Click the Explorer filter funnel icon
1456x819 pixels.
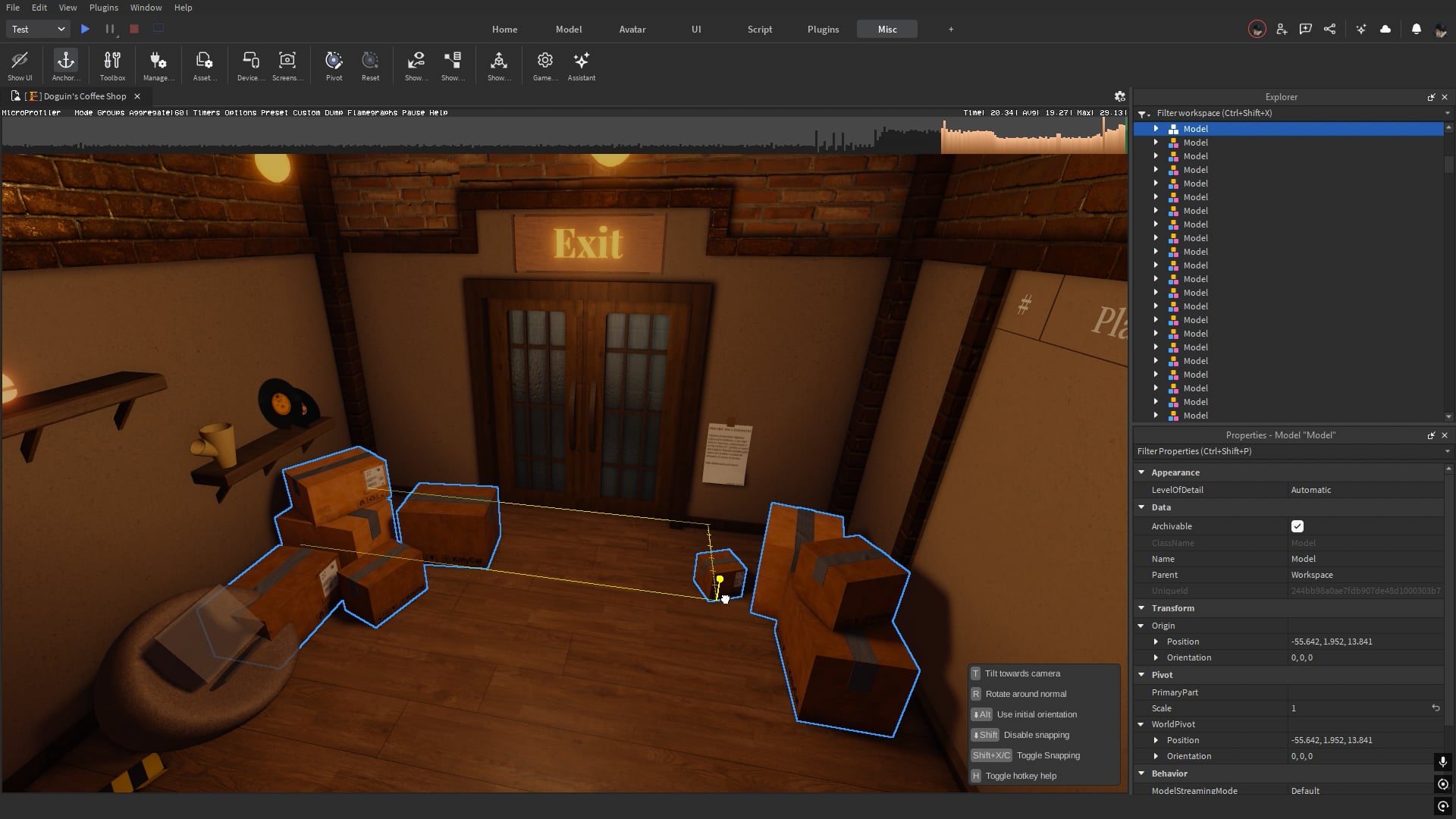[x=1143, y=114]
